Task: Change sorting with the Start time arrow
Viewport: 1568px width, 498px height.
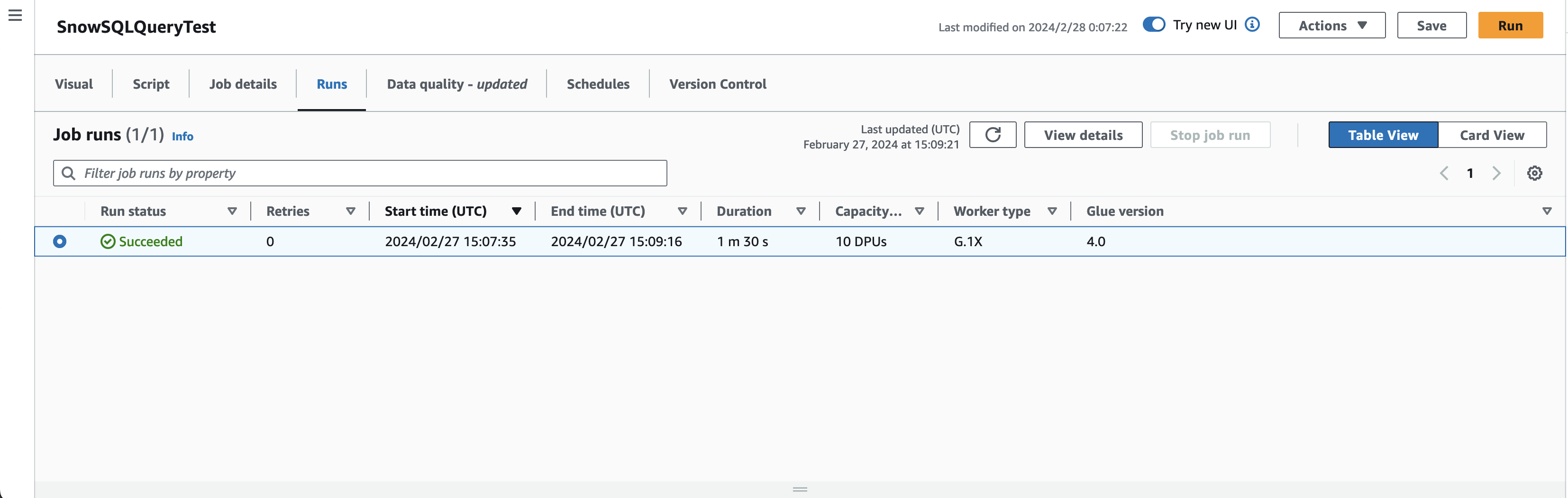Action: point(516,211)
